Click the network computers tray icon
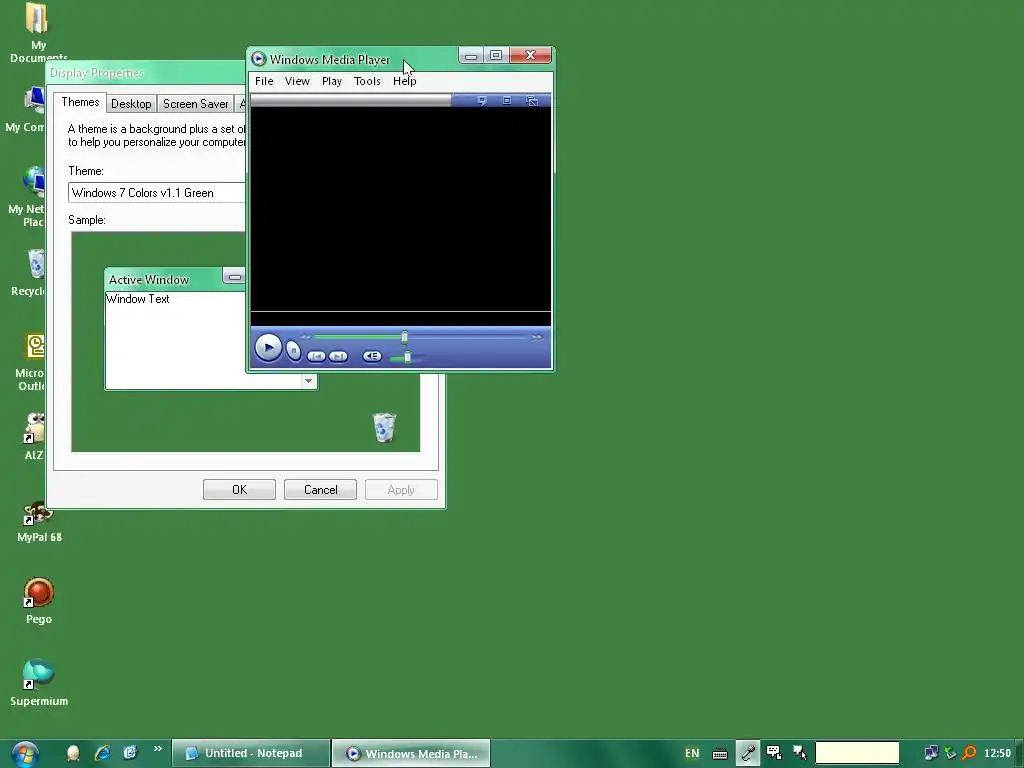The height and width of the screenshot is (768, 1024). (931, 753)
